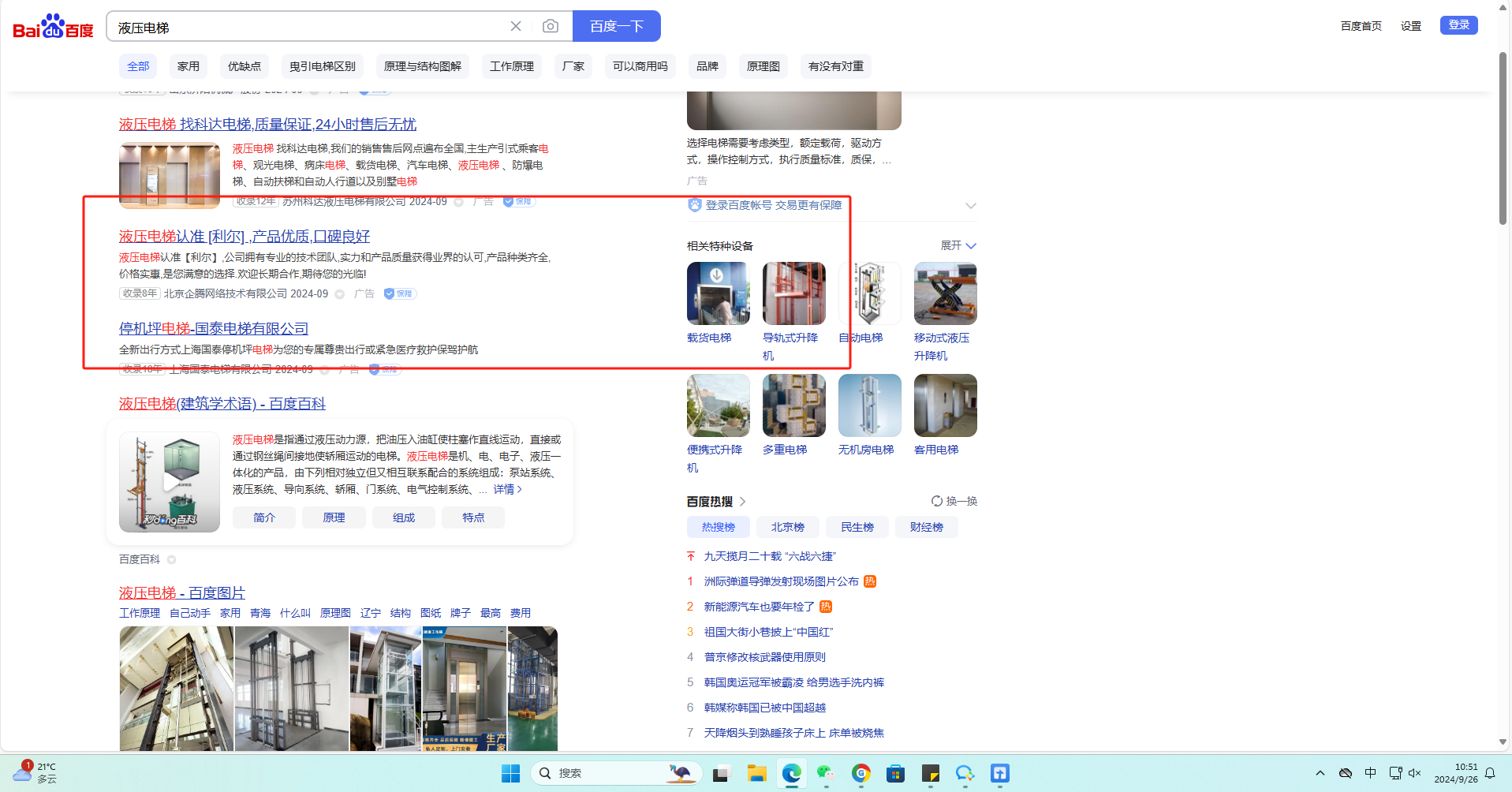This screenshot has width=1512, height=792.
Task: Open 多重电梯 thumbnail
Action: pyautogui.click(x=794, y=405)
